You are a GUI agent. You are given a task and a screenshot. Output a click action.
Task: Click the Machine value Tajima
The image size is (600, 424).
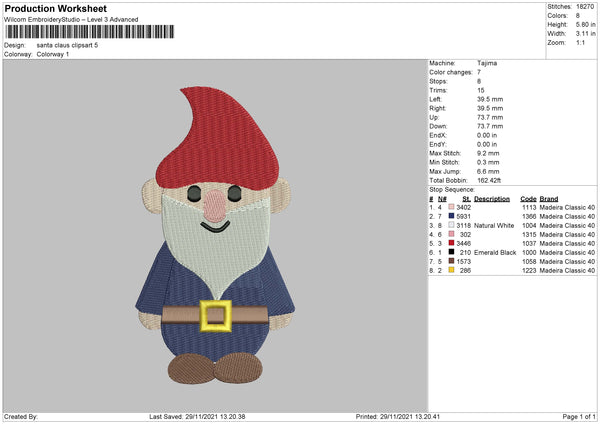pyautogui.click(x=486, y=62)
